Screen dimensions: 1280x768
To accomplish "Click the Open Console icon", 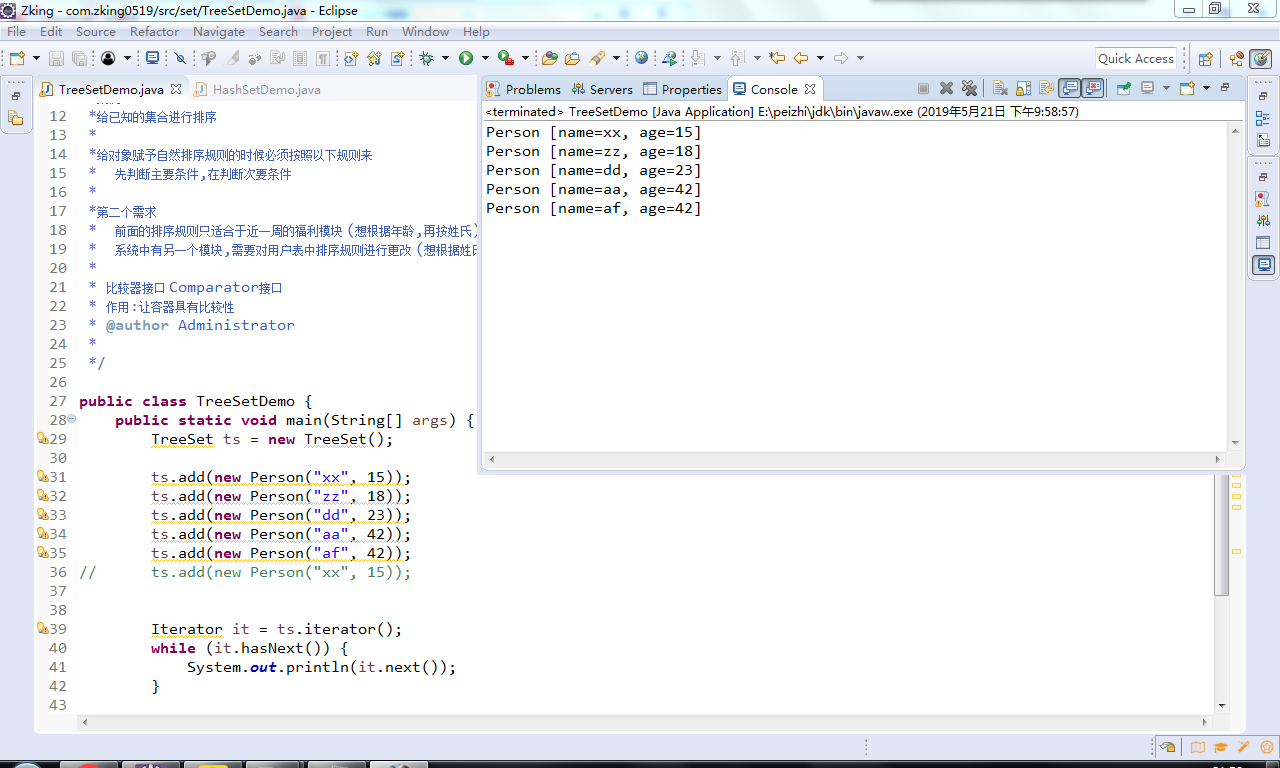I will click(1187, 89).
